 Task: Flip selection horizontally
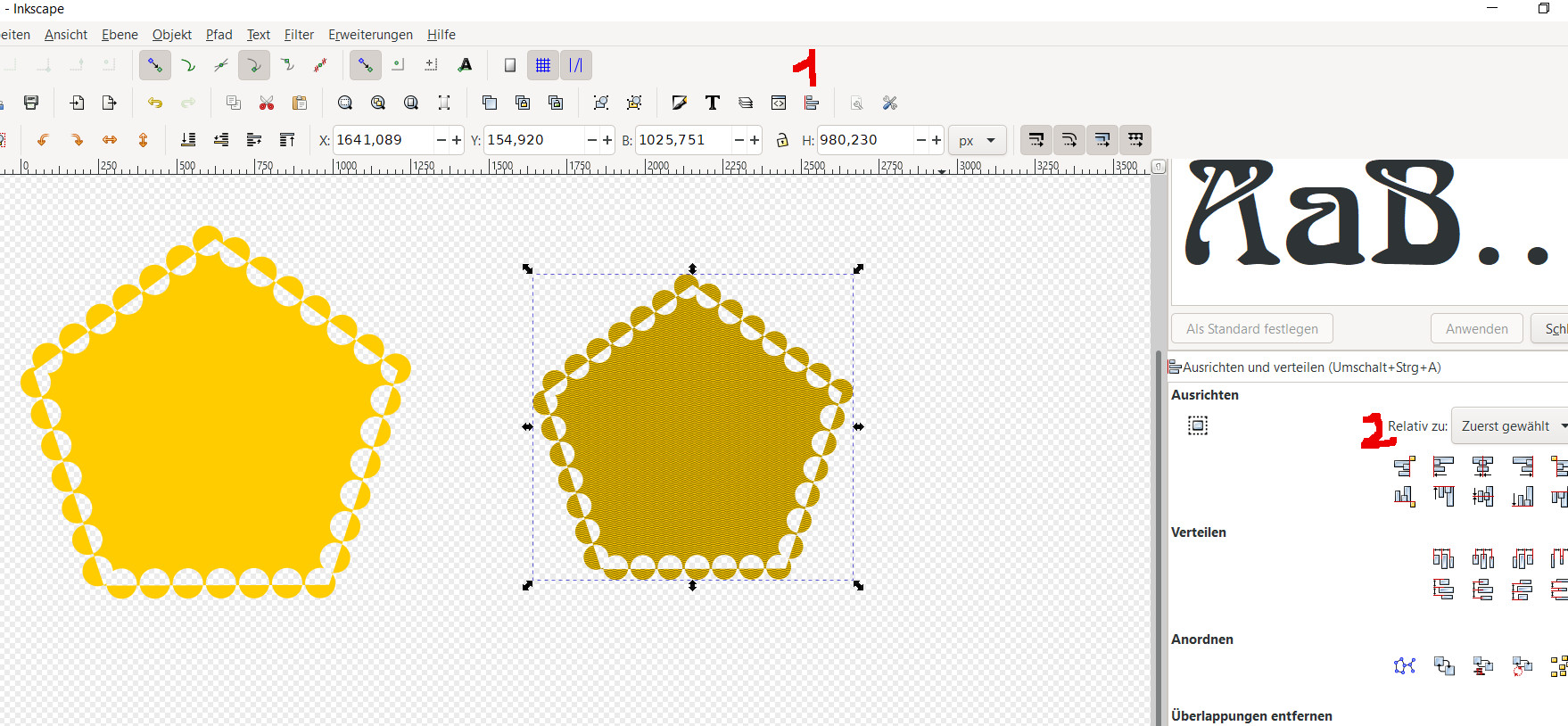110,140
